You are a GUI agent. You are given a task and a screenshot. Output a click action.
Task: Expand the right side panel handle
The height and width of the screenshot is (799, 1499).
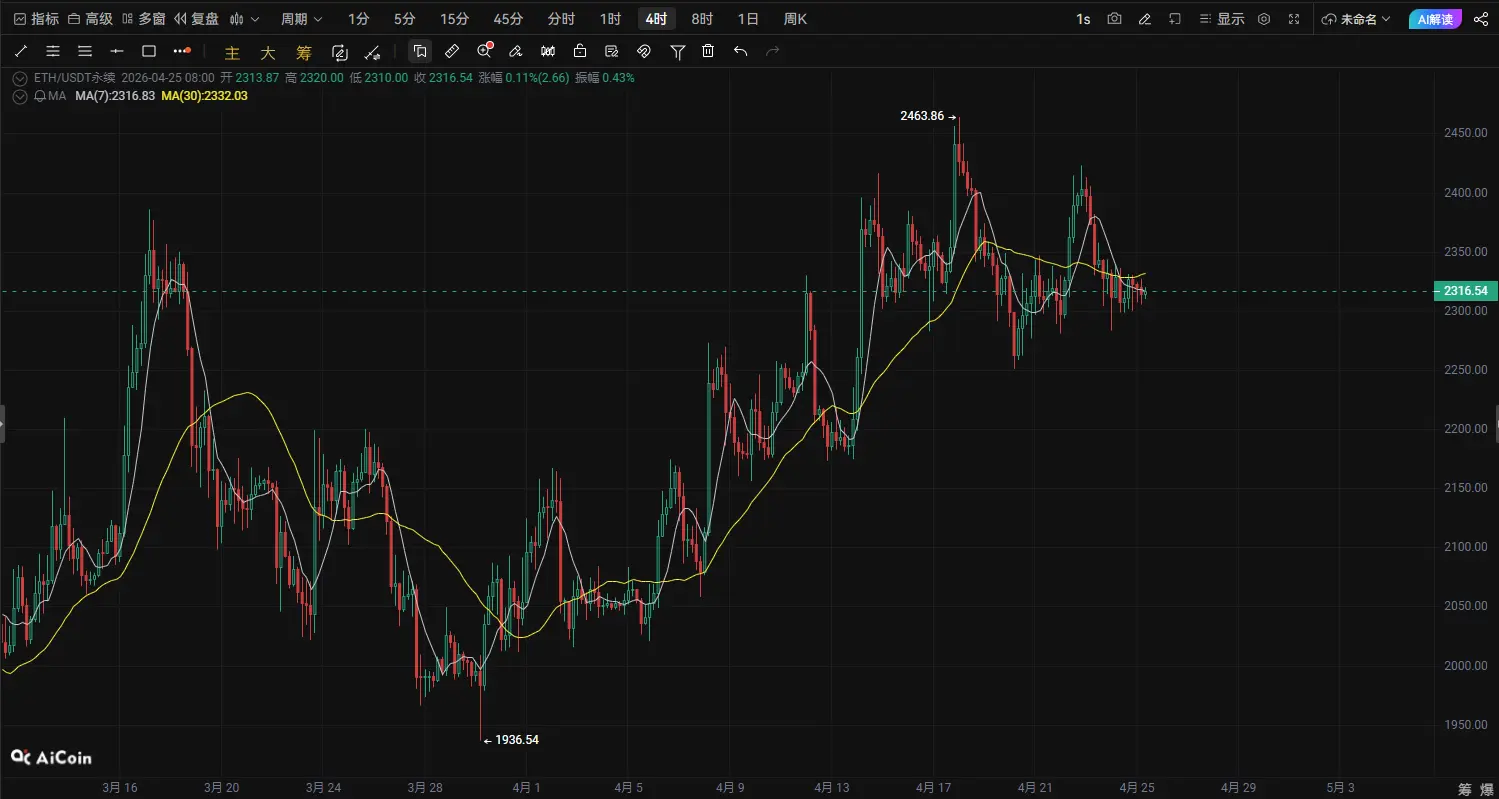[x=1496, y=424]
